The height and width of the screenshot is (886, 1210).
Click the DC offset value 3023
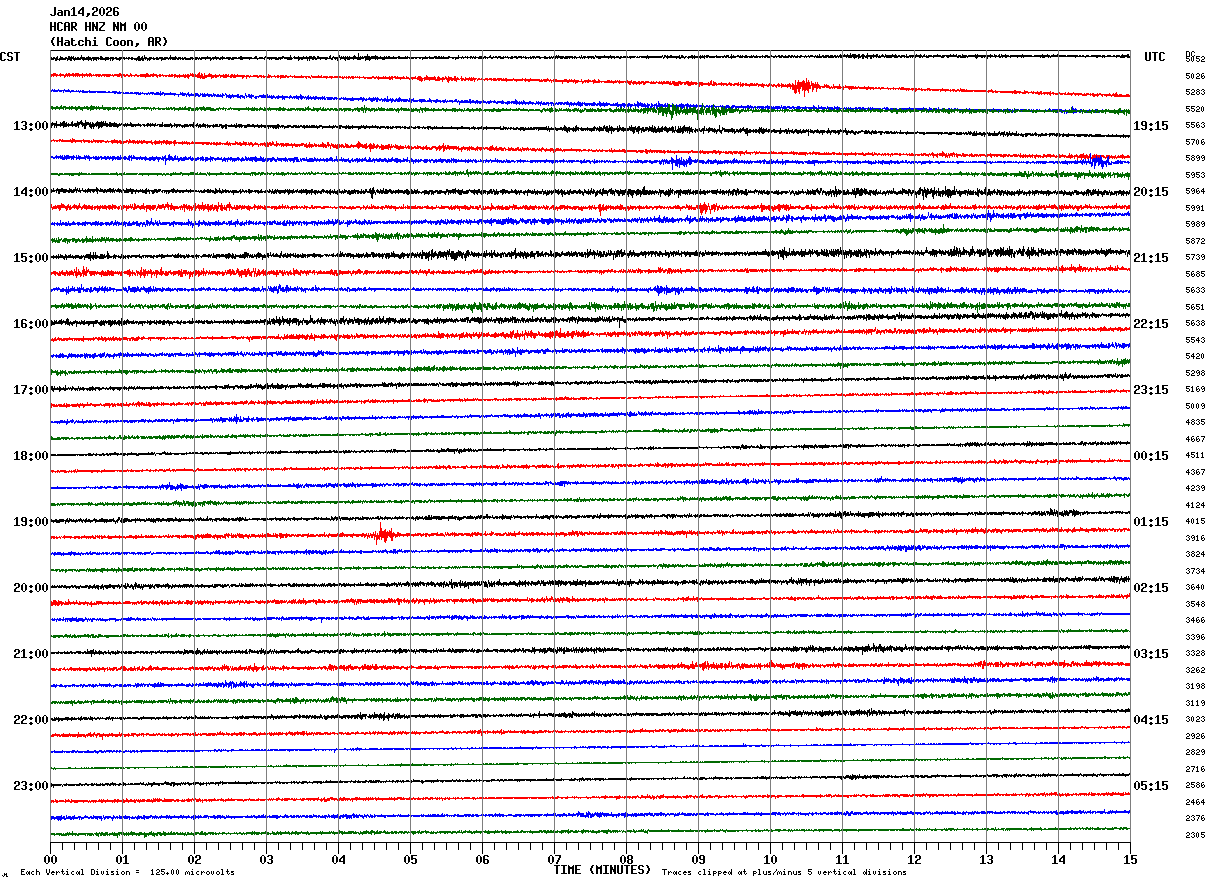(1195, 720)
